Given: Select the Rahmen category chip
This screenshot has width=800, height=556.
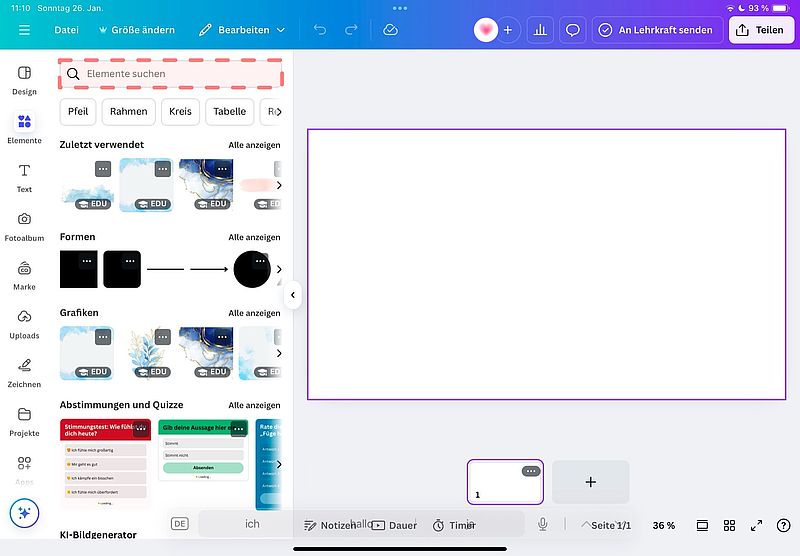Looking at the screenshot, I should (129, 111).
